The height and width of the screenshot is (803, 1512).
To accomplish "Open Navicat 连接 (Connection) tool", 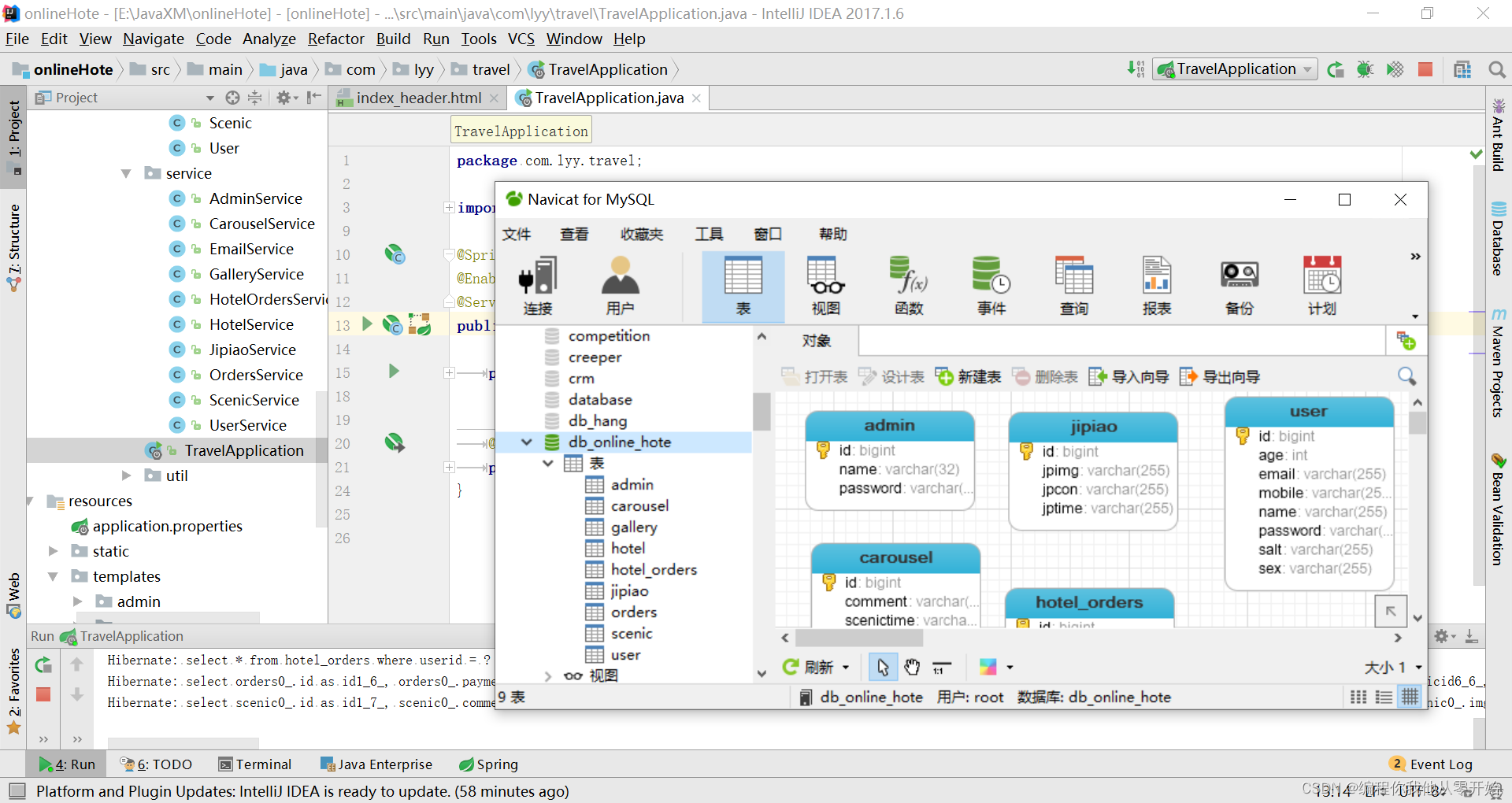I will pyautogui.click(x=538, y=286).
